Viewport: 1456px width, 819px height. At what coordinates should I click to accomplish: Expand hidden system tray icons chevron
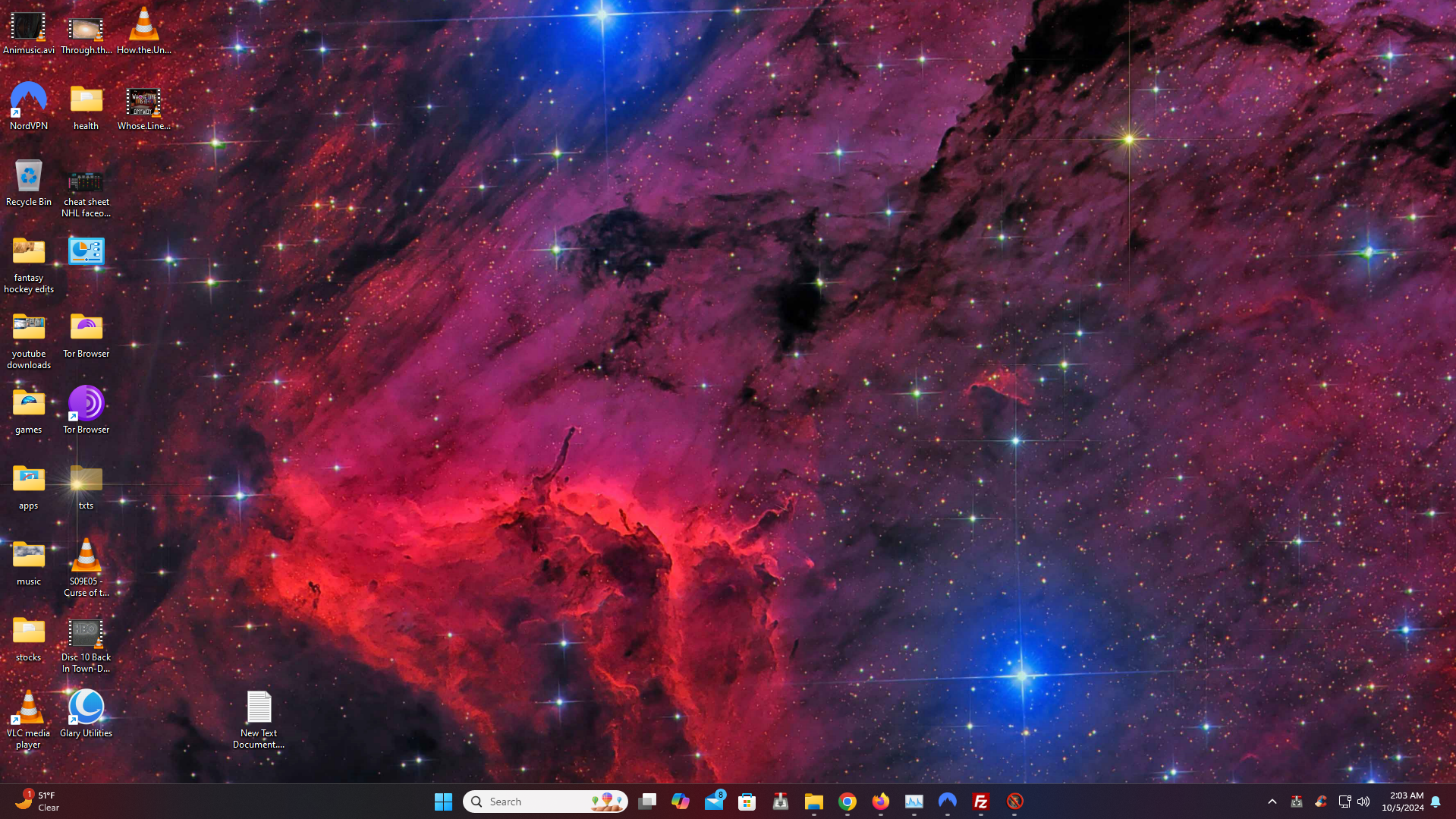pyautogui.click(x=1272, y=802)
